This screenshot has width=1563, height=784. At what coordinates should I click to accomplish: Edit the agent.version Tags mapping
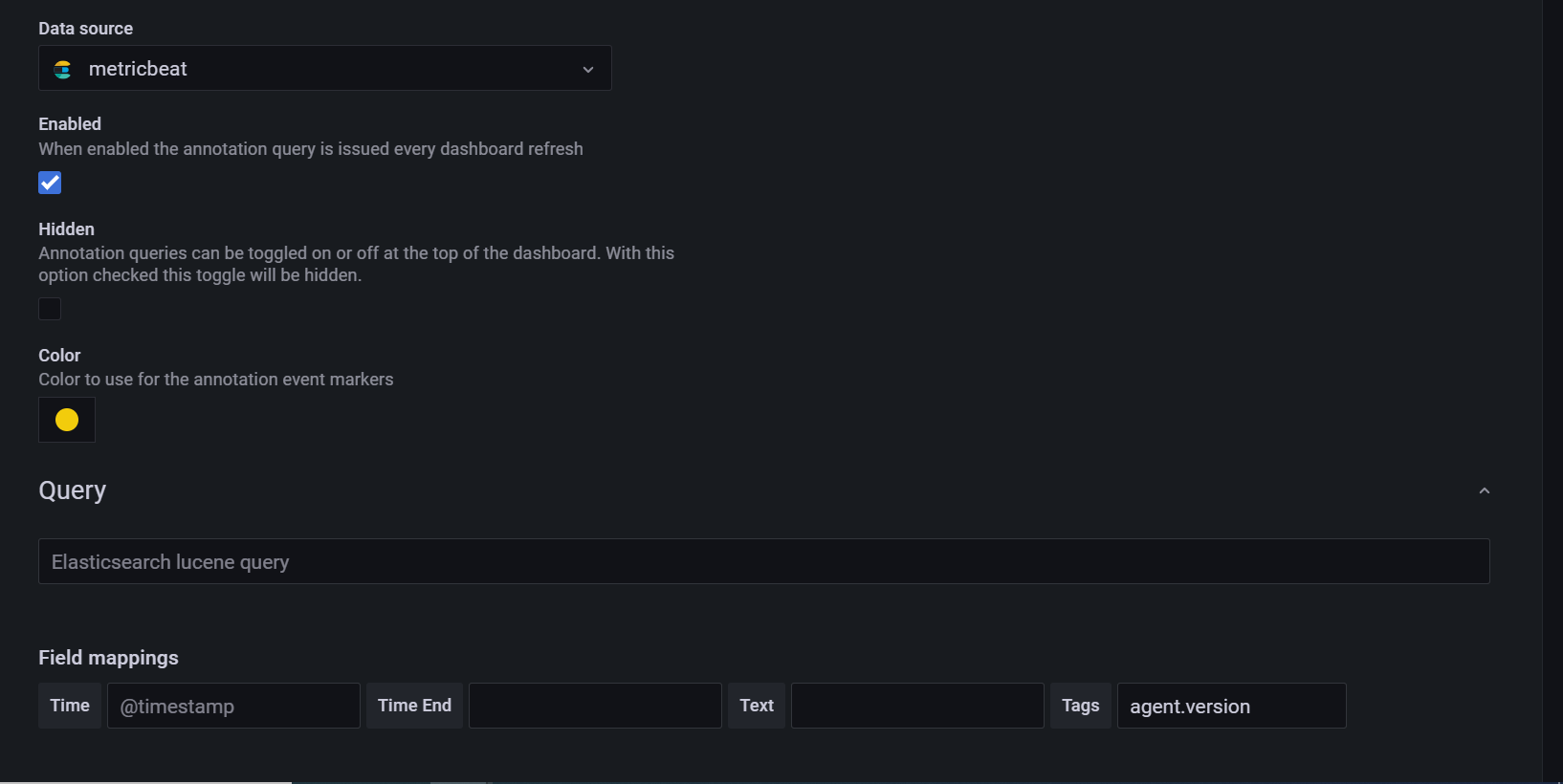(1231, 706)
